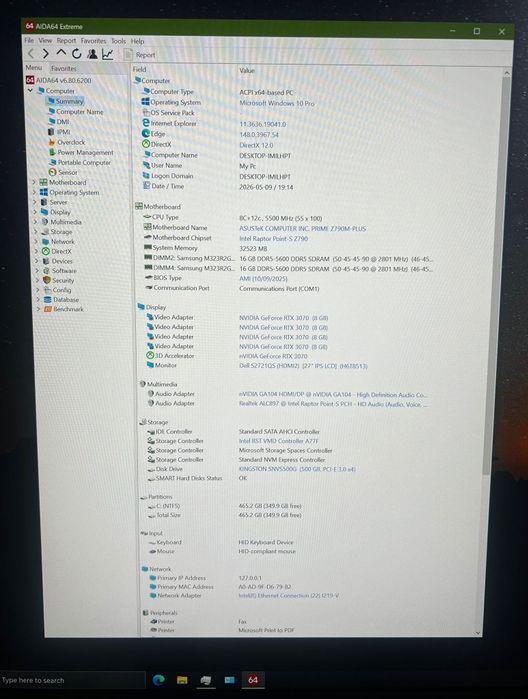Open the Microsoft Windows 10 Pro link
The width and height of the screenshot is (528, 699).
click(276, 103)
